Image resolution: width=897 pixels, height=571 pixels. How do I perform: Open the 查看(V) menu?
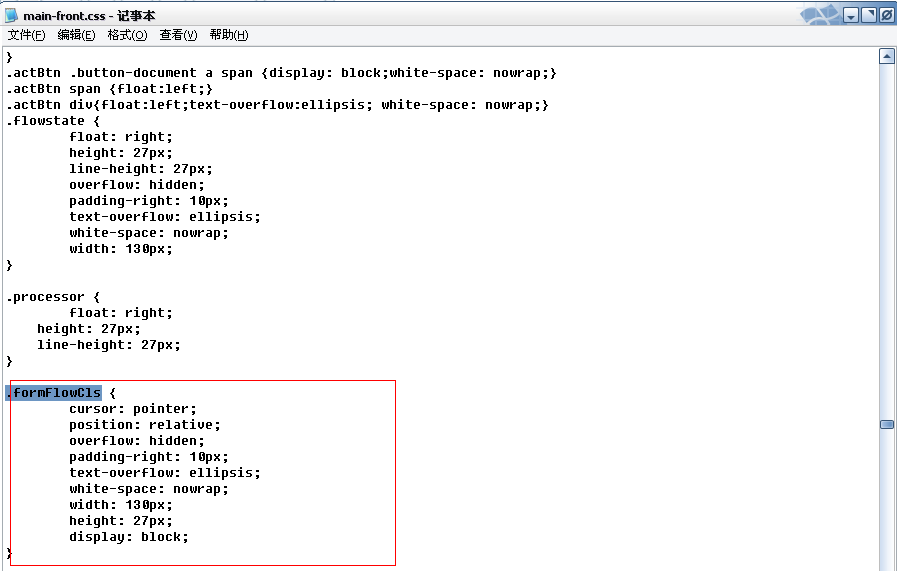pos(178,35)
